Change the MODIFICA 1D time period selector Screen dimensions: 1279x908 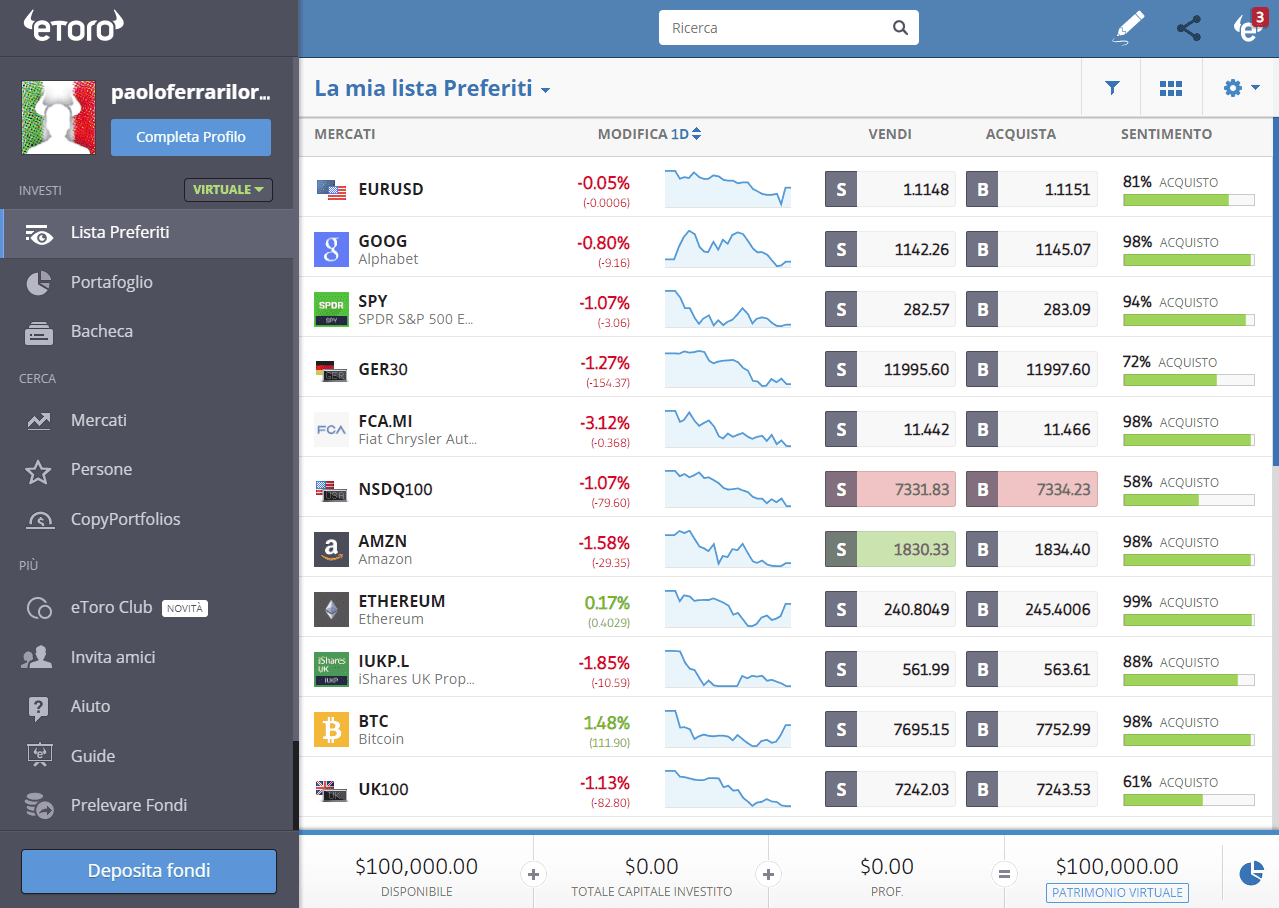tap(685, 134)
